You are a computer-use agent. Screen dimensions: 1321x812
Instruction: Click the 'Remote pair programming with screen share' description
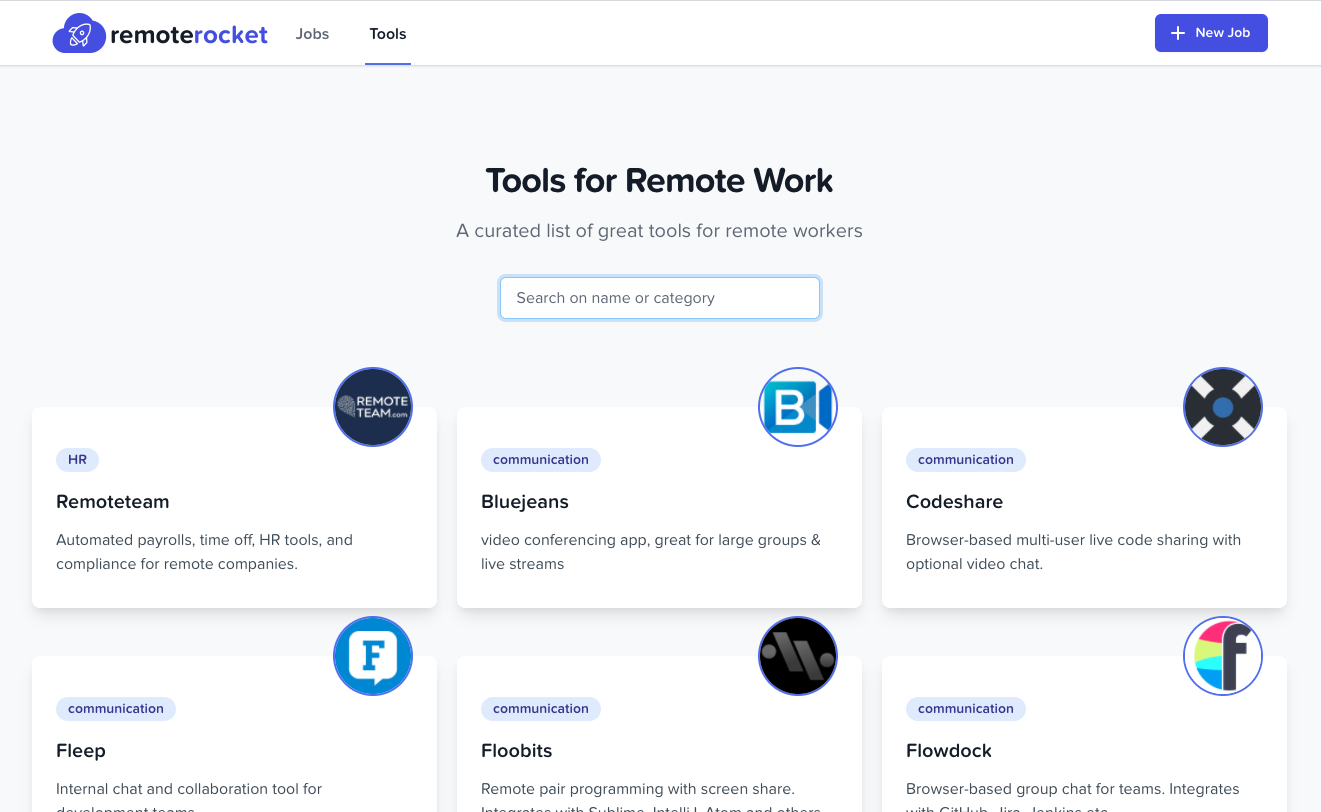click(x=651, y=797)
